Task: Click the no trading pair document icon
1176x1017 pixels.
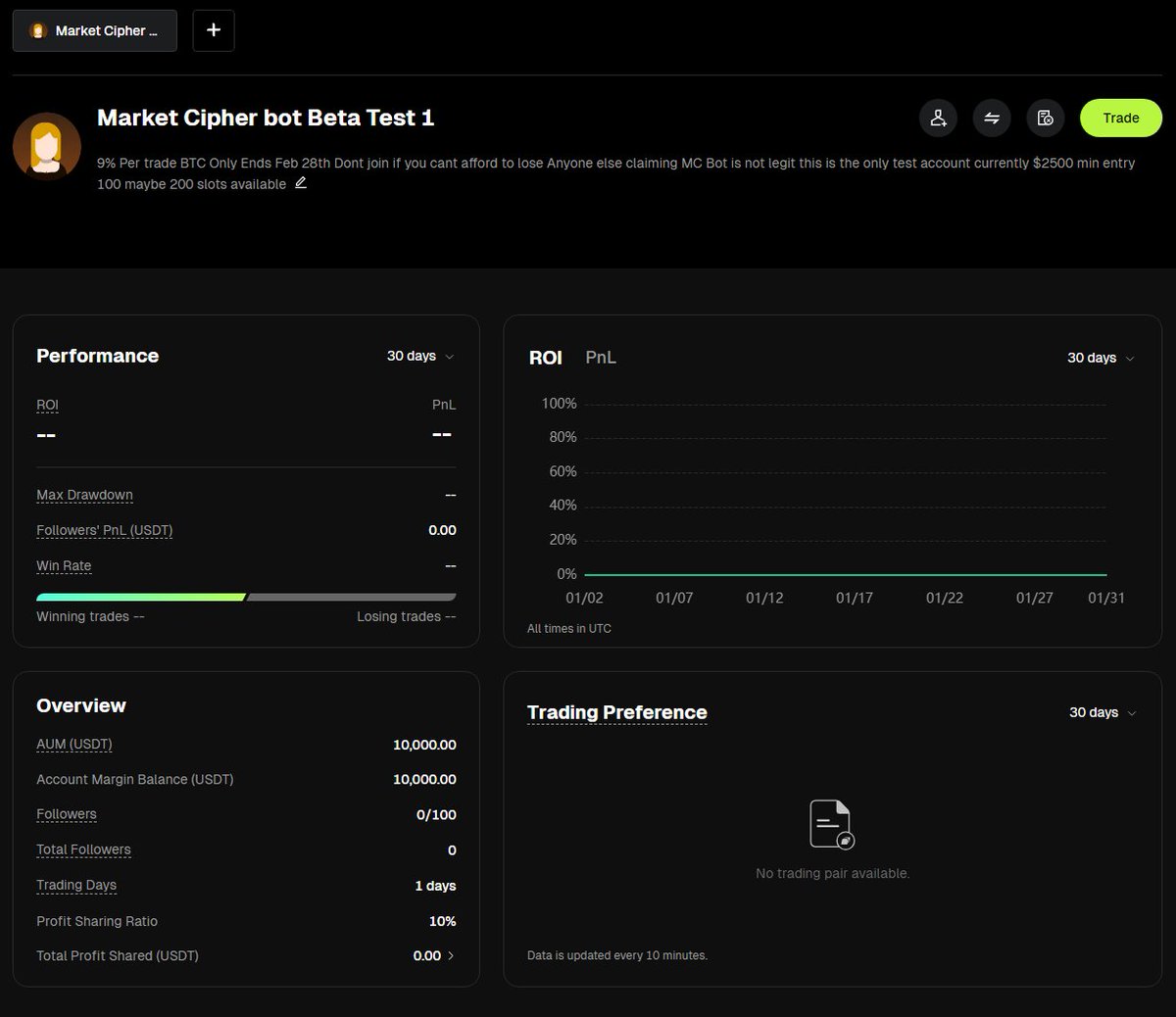Action: pos(832,824)
